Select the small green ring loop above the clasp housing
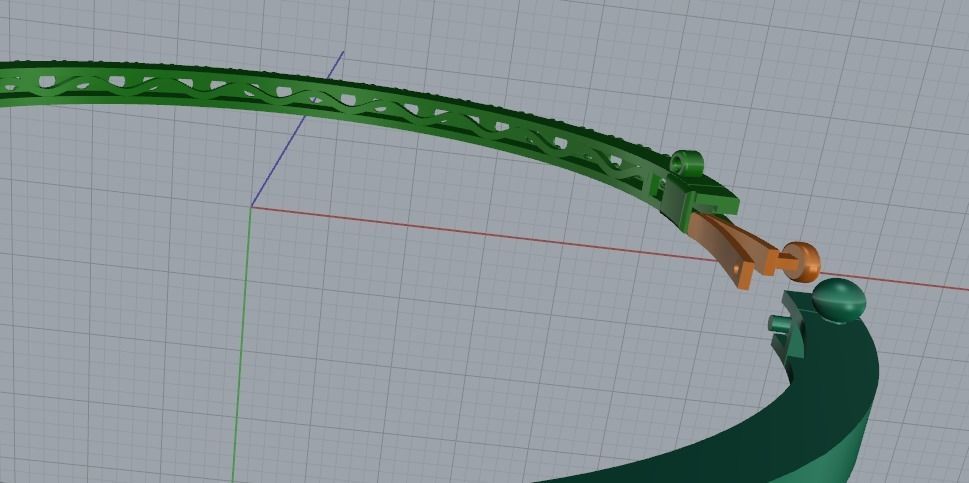The image size is (969, 483). pos(687,163)
